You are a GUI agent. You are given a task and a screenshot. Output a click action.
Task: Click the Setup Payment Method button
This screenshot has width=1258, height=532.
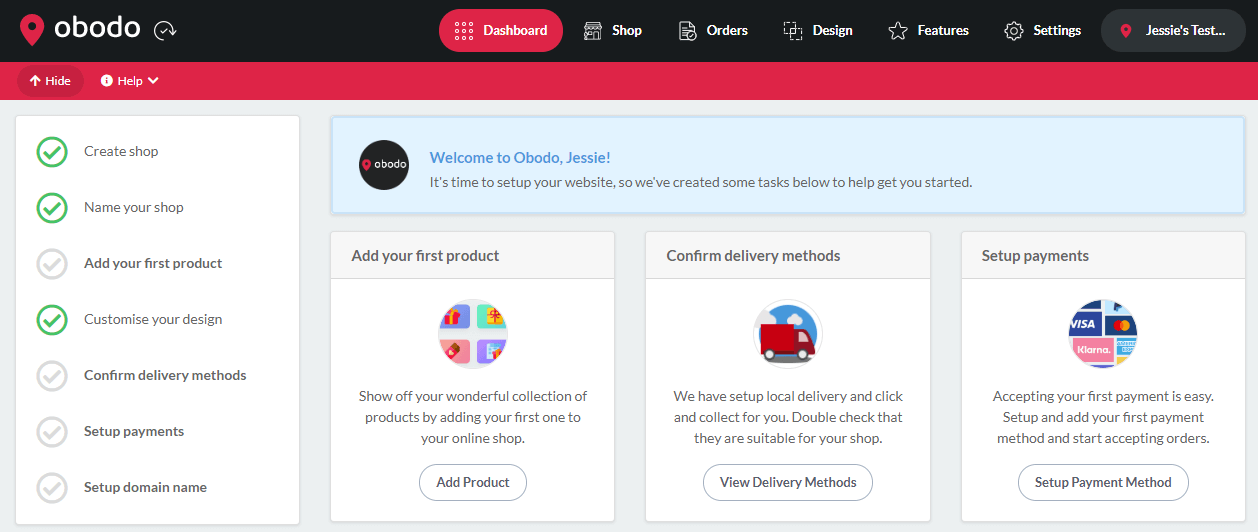click(1103, 482)
